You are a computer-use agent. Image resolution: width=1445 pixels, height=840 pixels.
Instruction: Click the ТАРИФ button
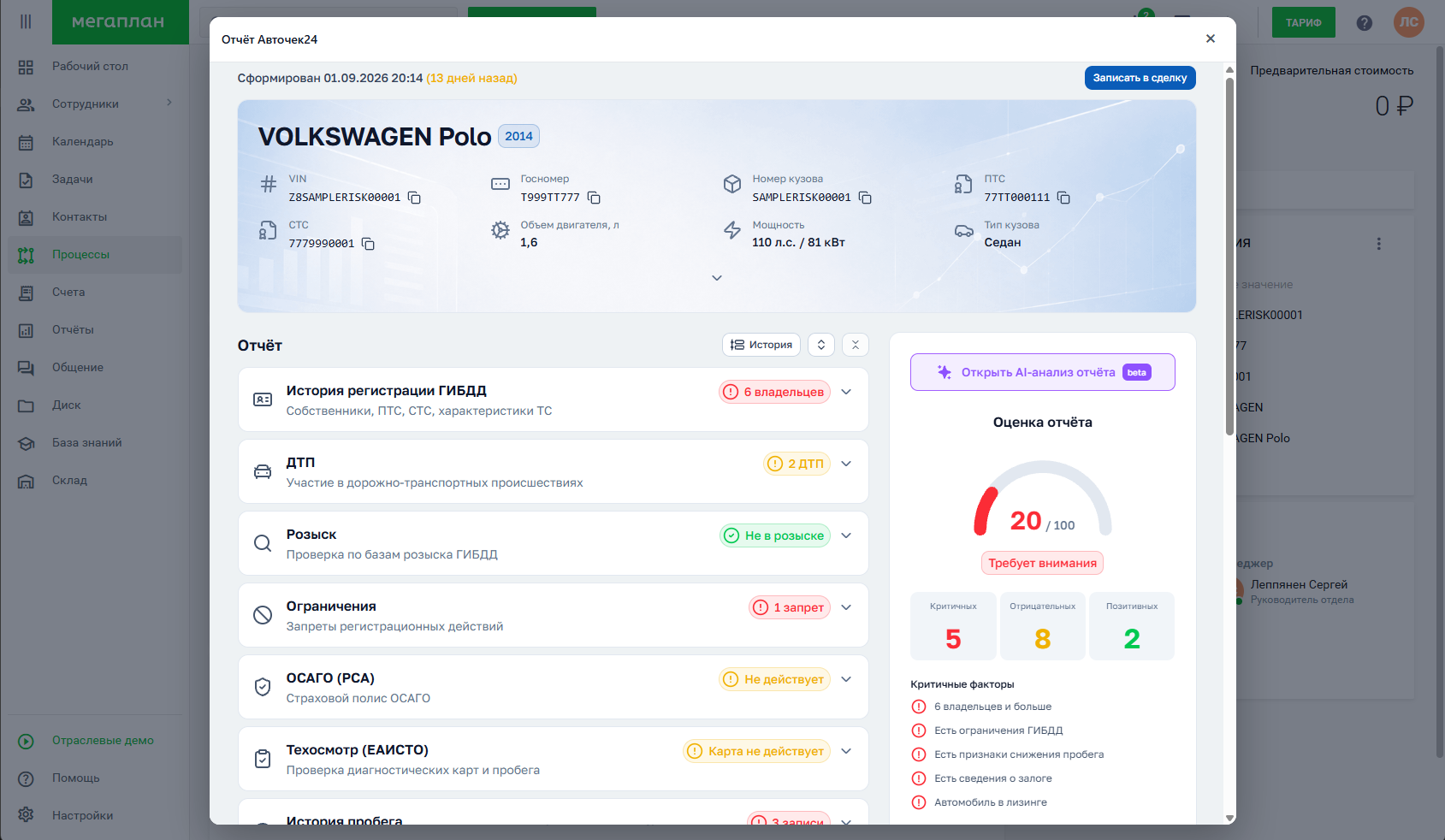point(1303,22)
